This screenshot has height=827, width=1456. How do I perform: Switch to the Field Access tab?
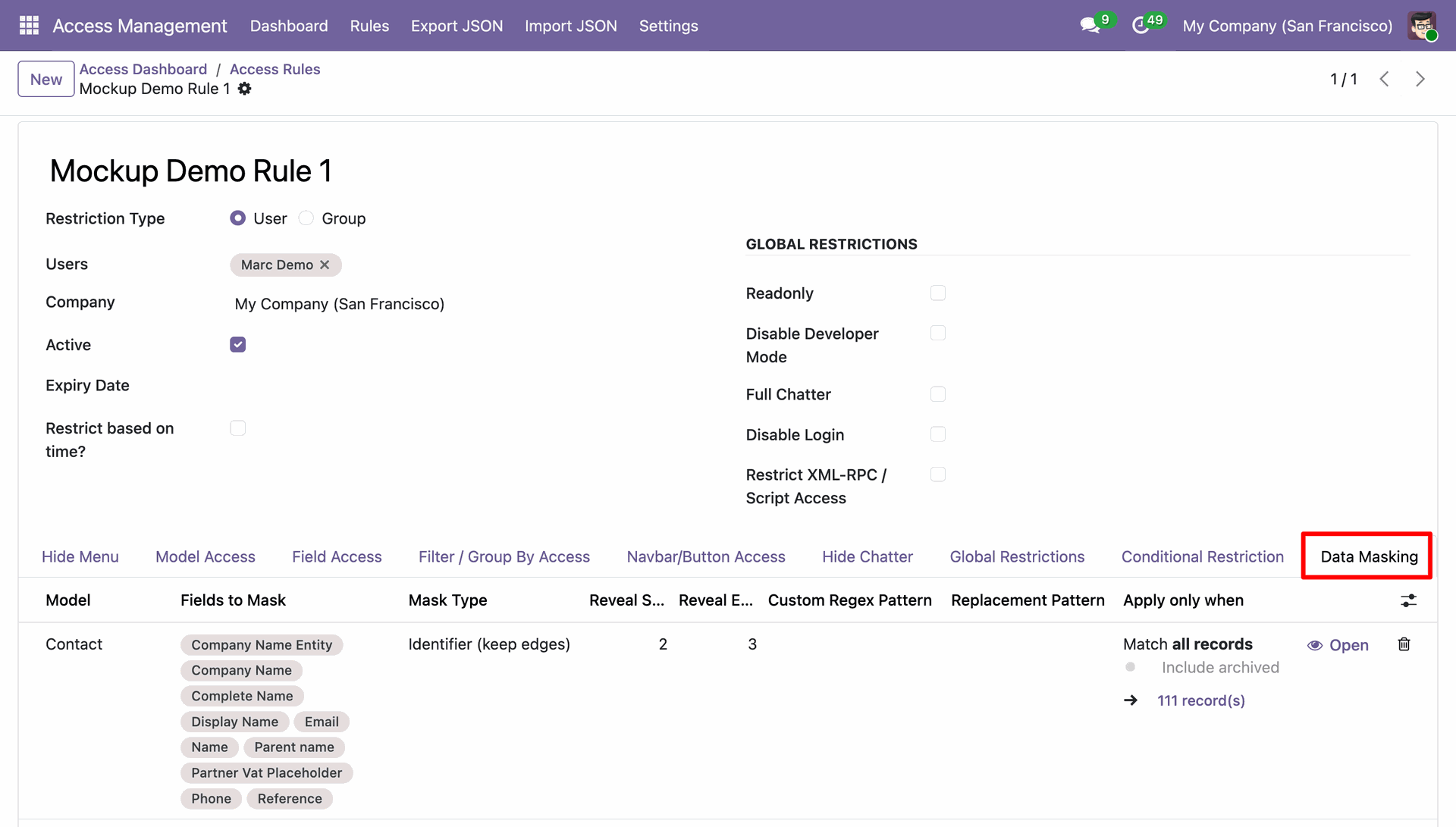(x=337, y=556)
